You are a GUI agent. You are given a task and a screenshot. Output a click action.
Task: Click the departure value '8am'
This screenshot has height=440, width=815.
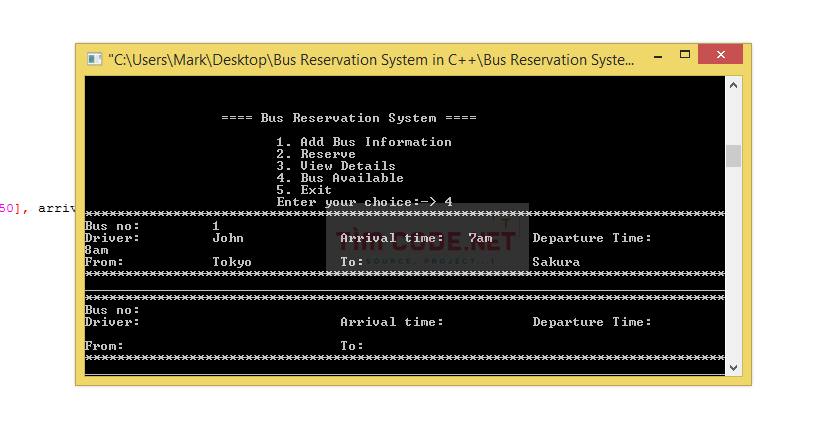pos(97,250)
